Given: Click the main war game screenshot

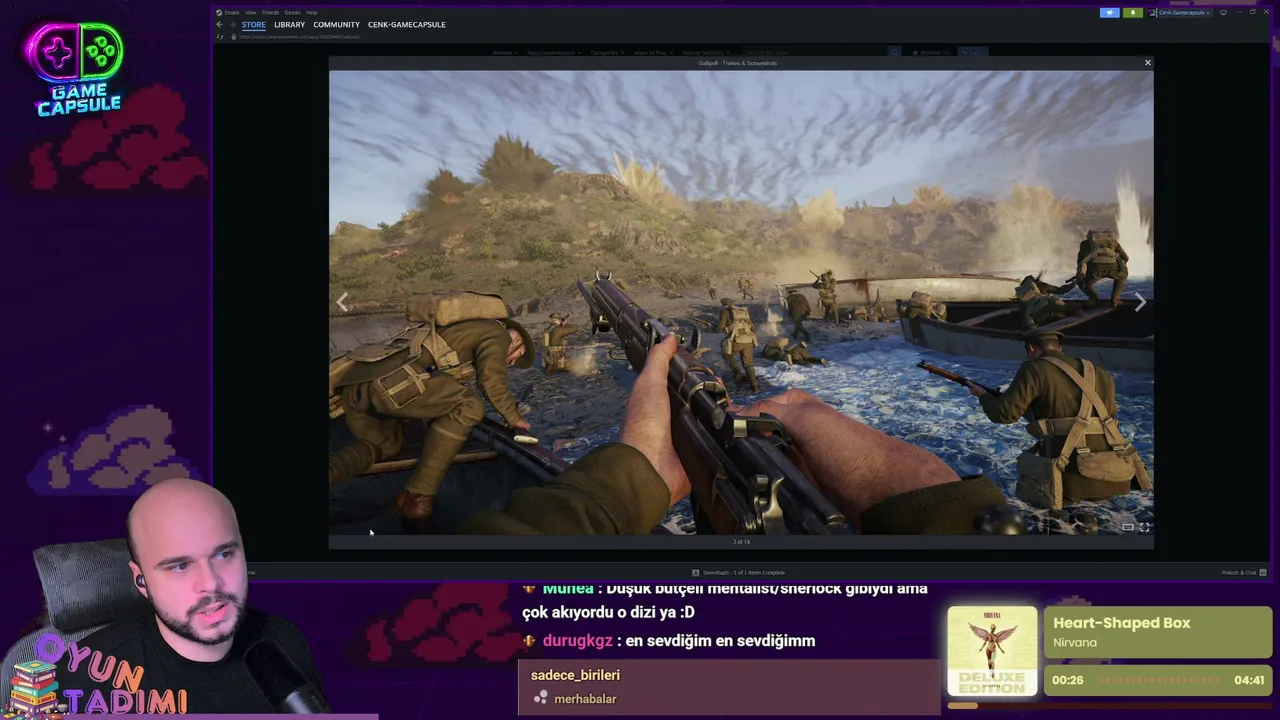Looking at the screenshot, I should point(741,302).
